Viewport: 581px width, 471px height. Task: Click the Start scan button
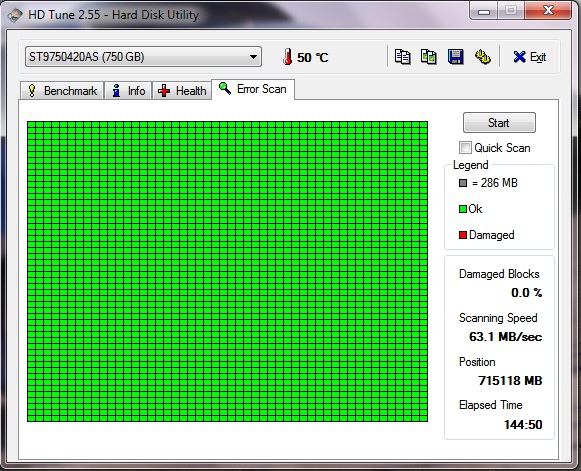[499, 123]
